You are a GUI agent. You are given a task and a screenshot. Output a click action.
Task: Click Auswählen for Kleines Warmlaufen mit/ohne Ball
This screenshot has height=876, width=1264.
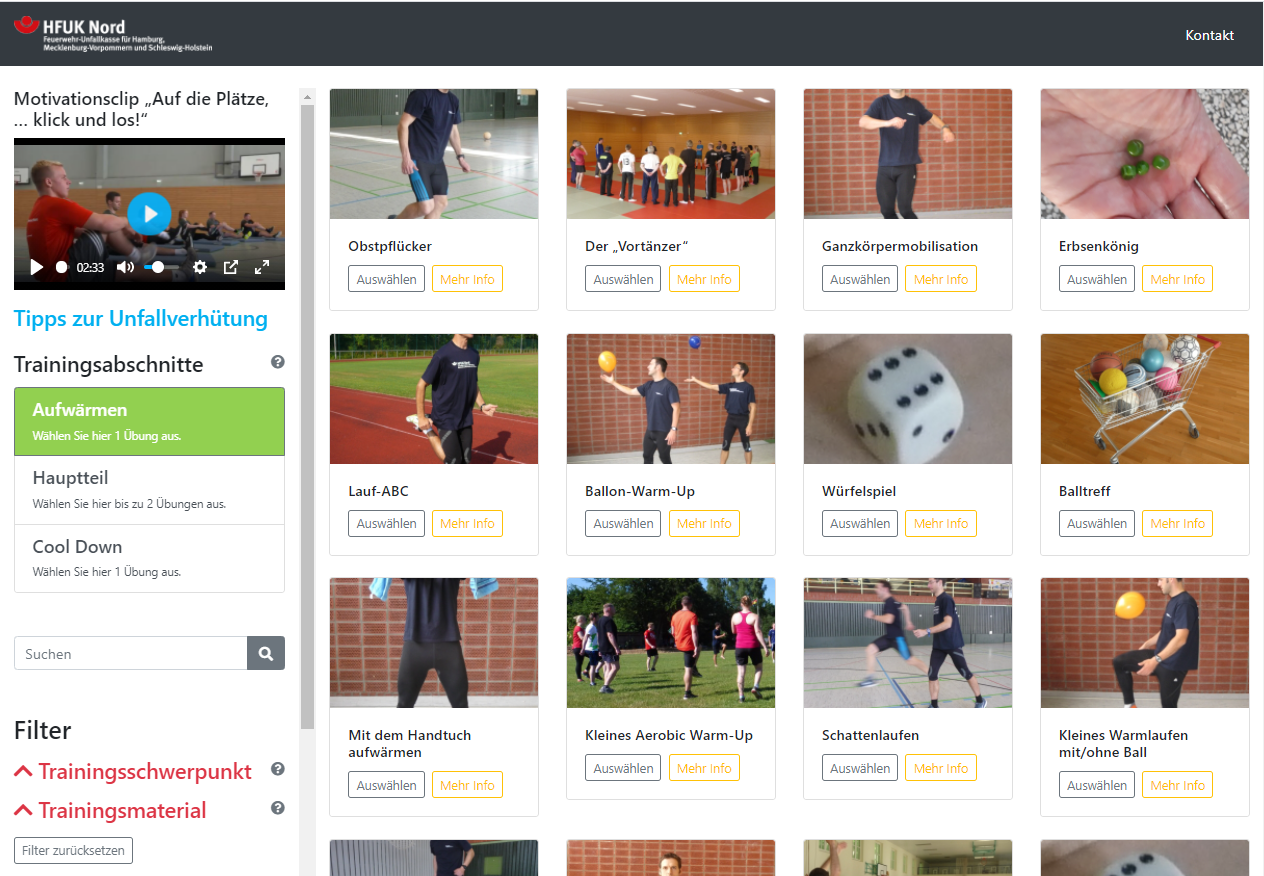tap(1097, 785)
